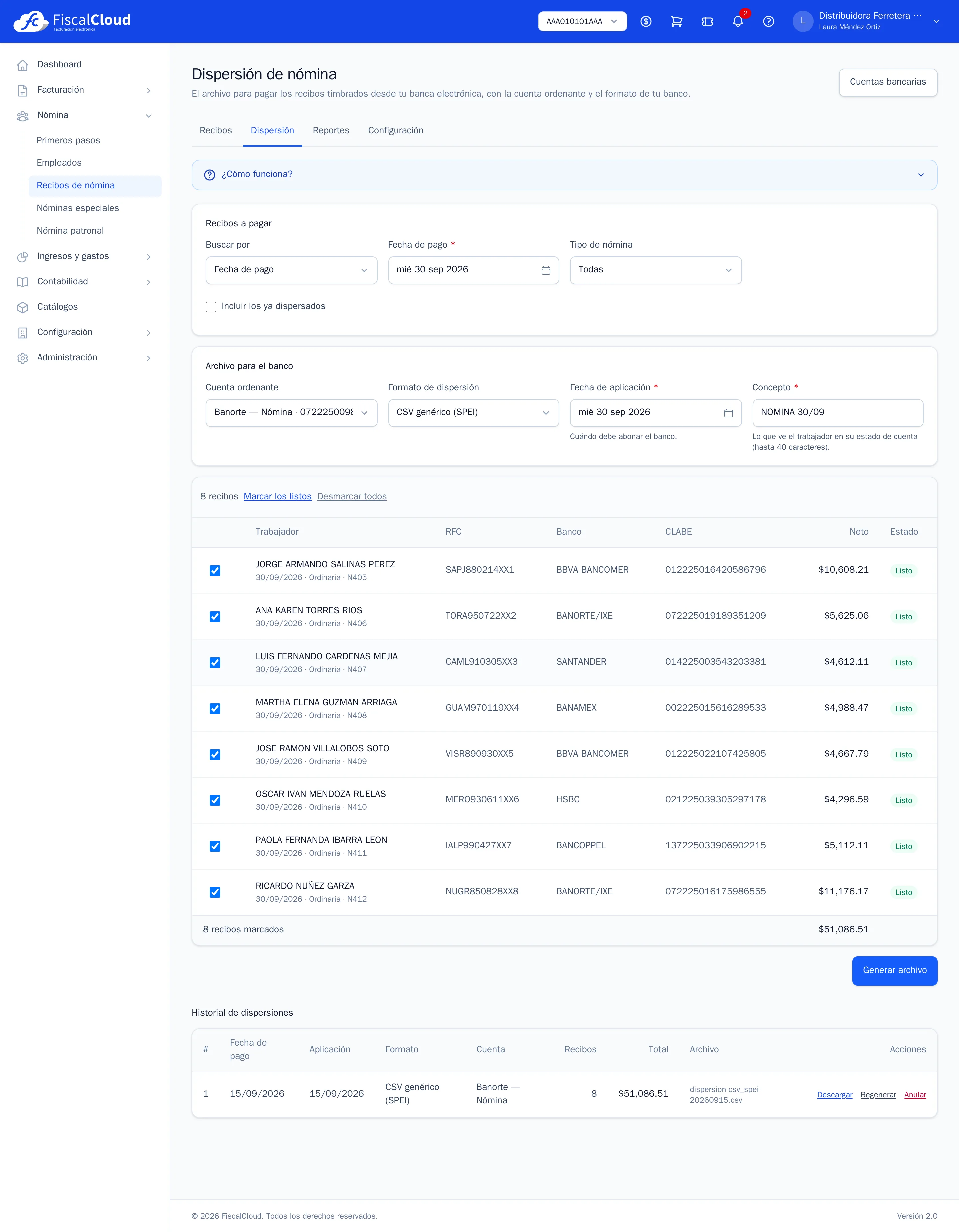Uncheck Ricardo Nuñez Garza receipt checkbox
The height and width of the screenshot is (1232, 959).
pos(215,892)
